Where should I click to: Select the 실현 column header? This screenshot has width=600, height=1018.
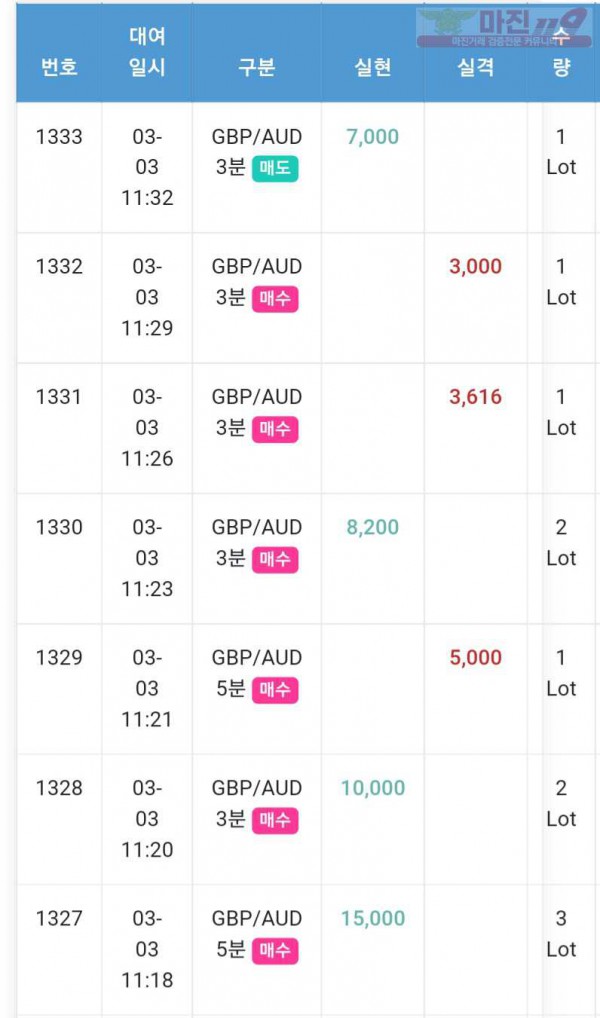[x=373, y=68]
